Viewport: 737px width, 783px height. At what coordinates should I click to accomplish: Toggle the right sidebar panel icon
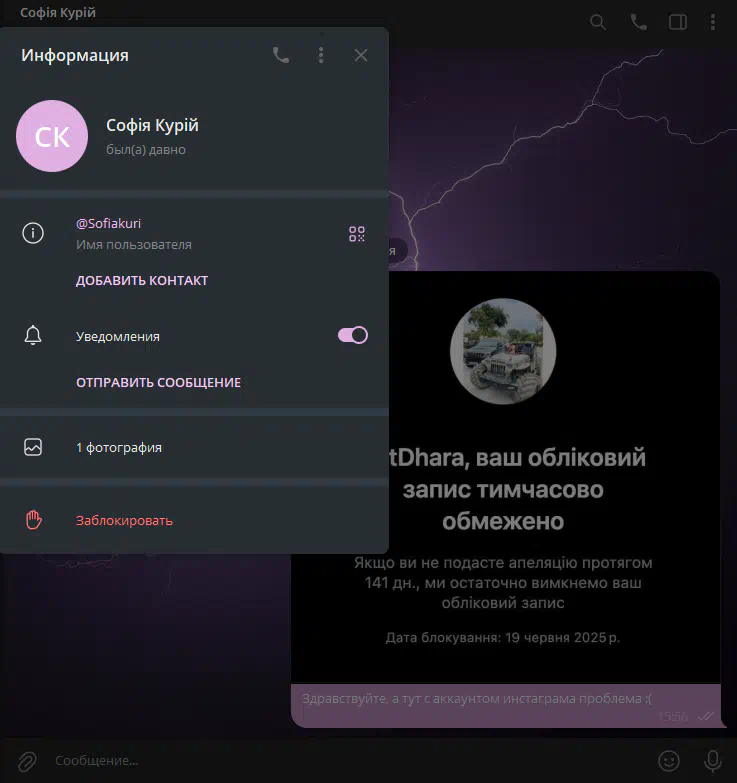(x=678, y=22)
